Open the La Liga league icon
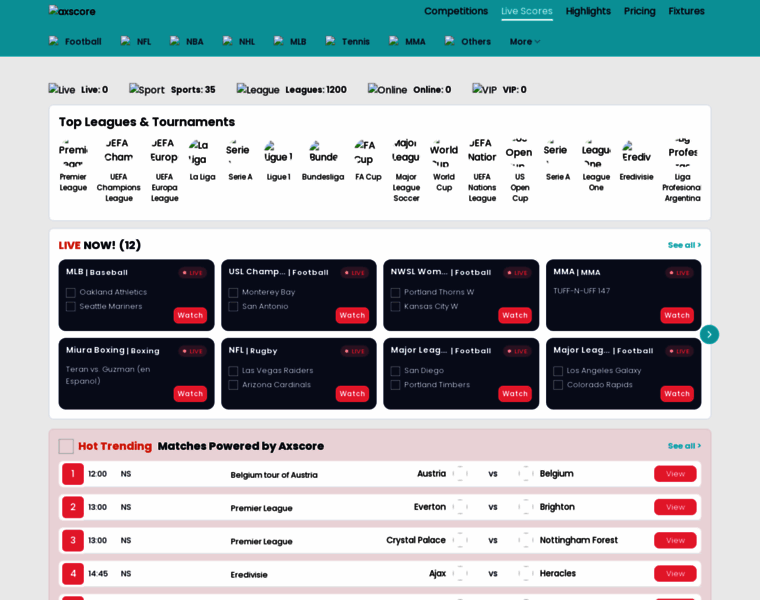 [202, 153]
